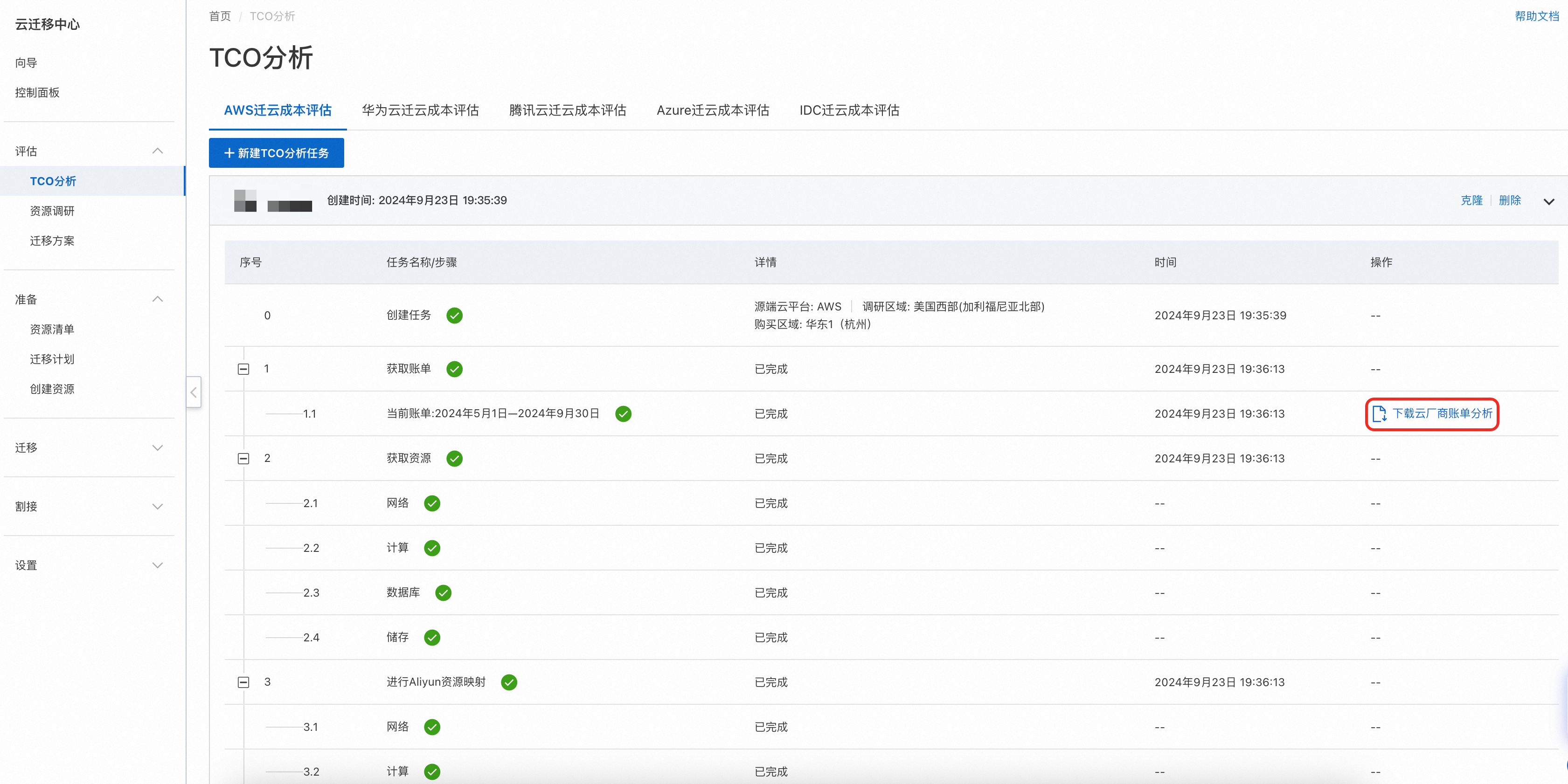This screenshot has height=784, width=1568.
Task: Click the 创建时间 timestamp text
Action: pyautogui.click(x=417, y=201)
